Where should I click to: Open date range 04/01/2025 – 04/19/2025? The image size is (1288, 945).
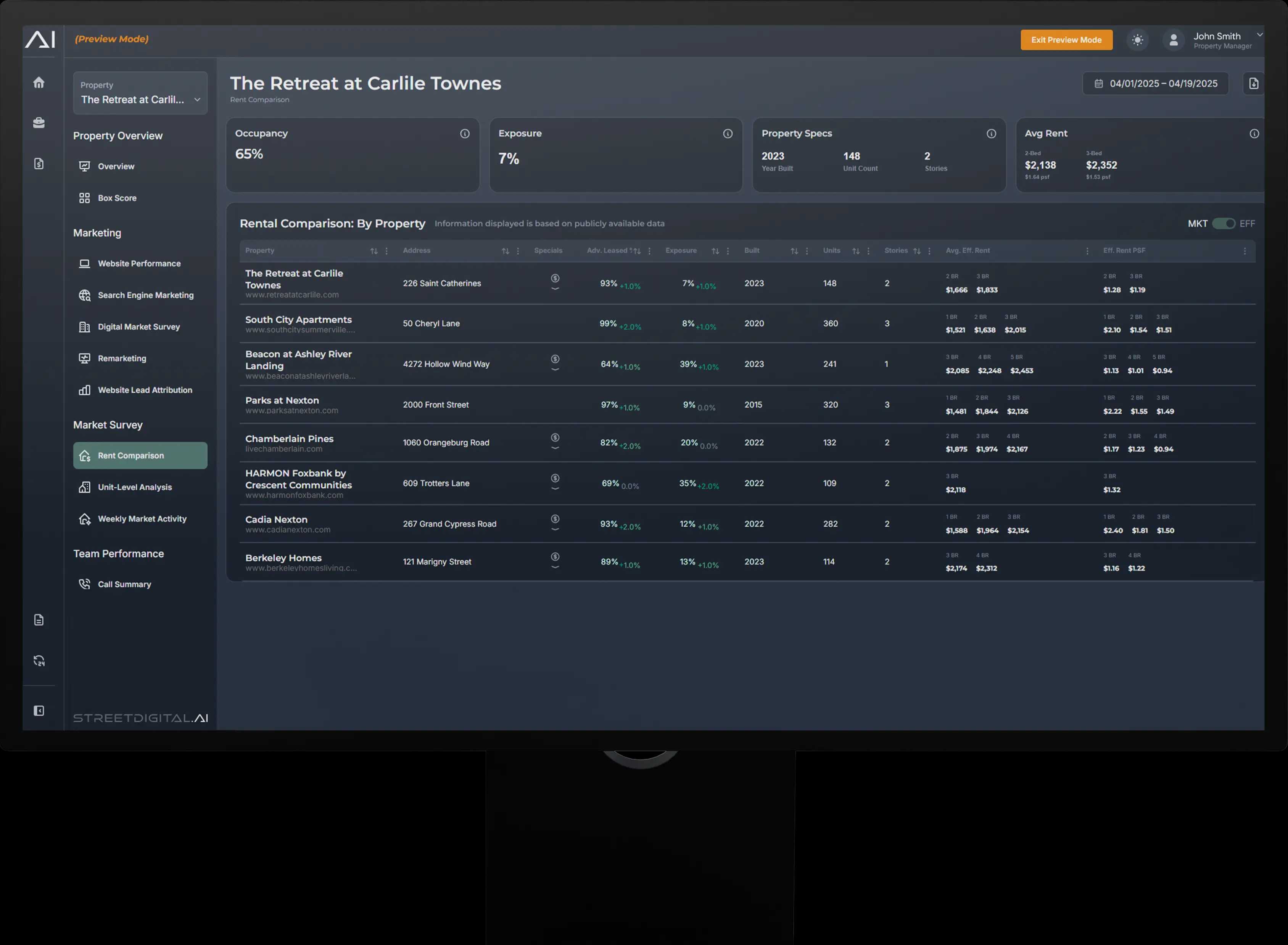point(1155,84)
